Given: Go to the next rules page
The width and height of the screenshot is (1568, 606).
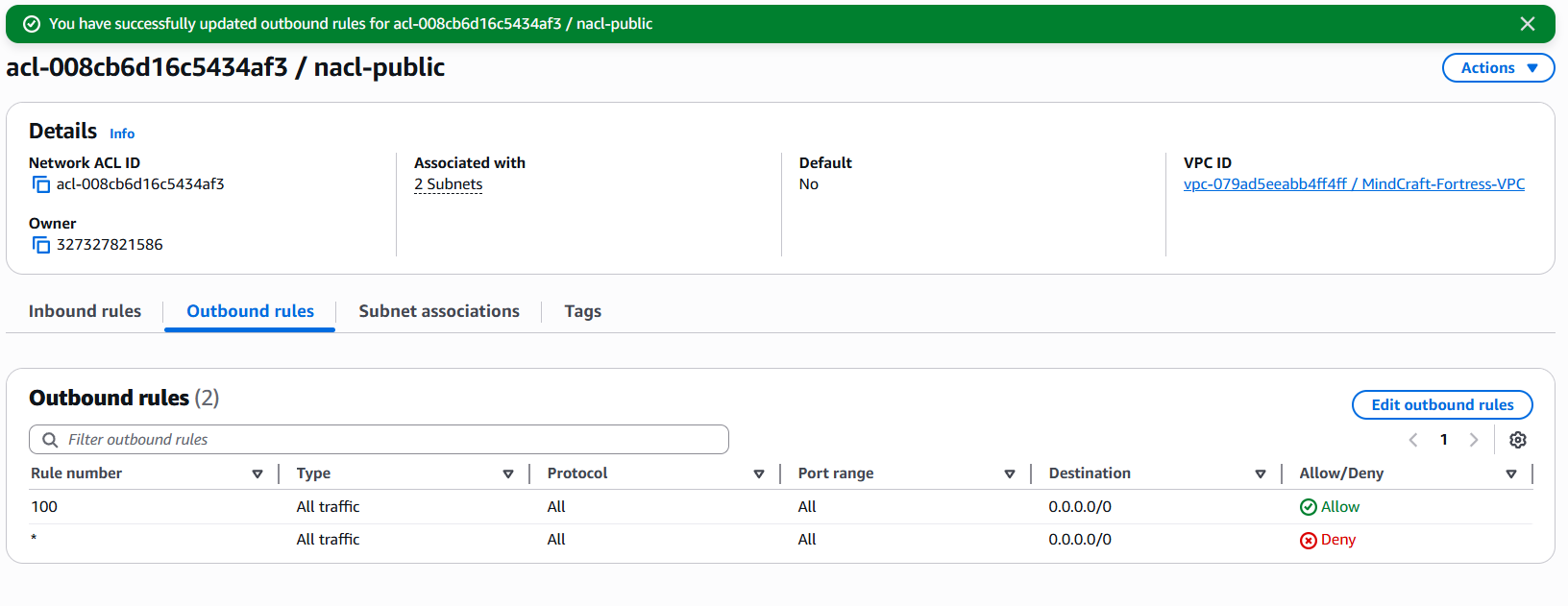Looking at the screenshot, I should 1473,440.
